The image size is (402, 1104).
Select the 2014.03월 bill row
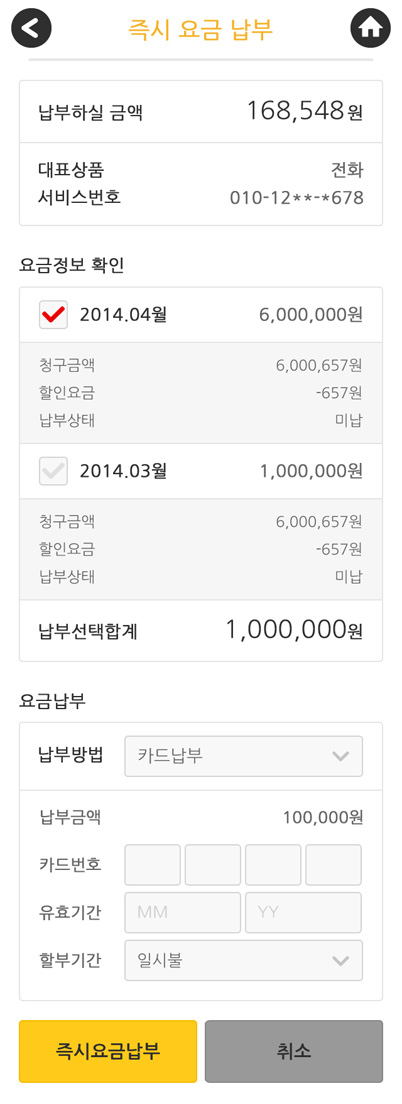[x=201, y=471]
